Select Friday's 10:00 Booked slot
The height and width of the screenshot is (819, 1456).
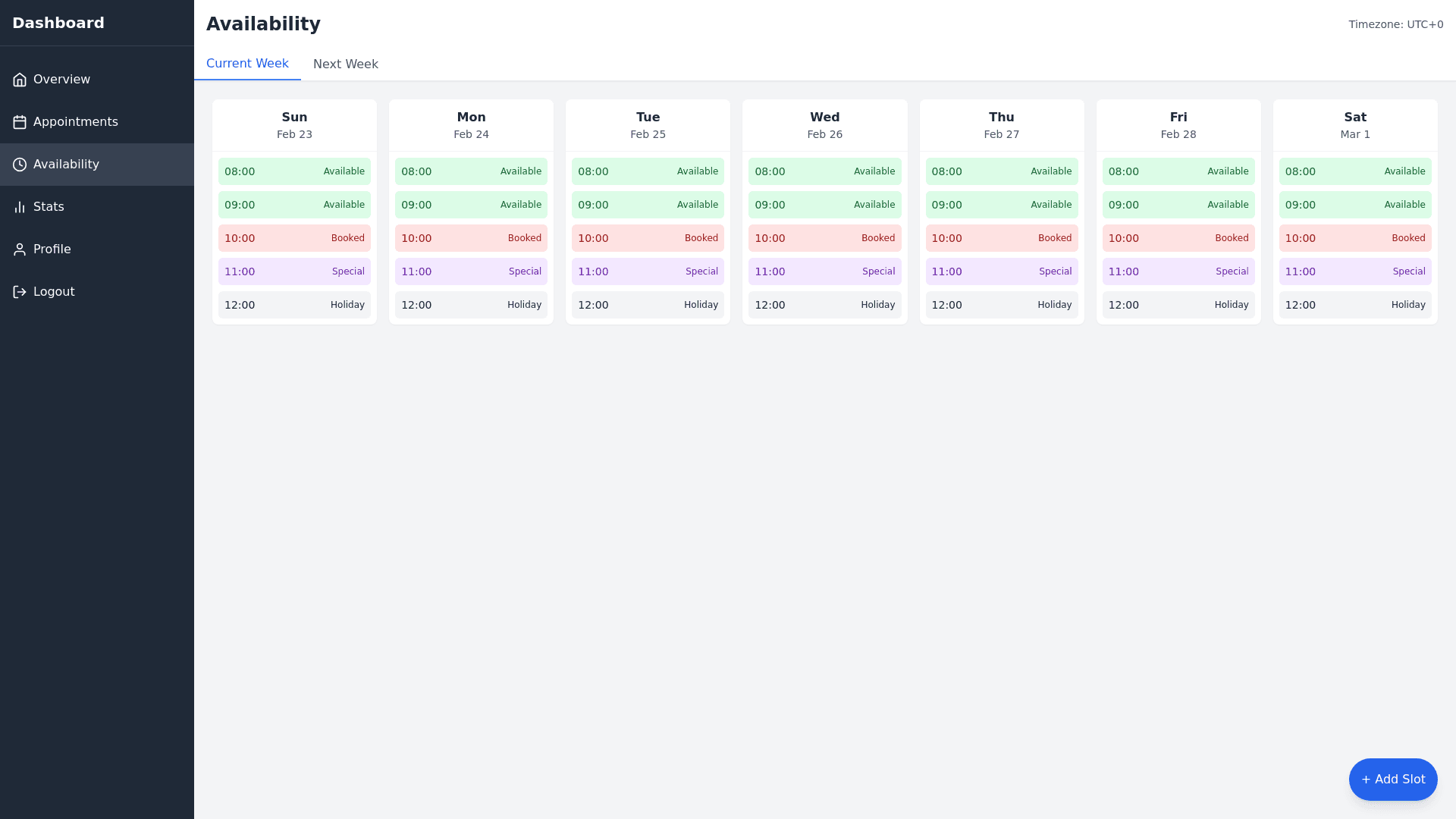click(1178, 238)
